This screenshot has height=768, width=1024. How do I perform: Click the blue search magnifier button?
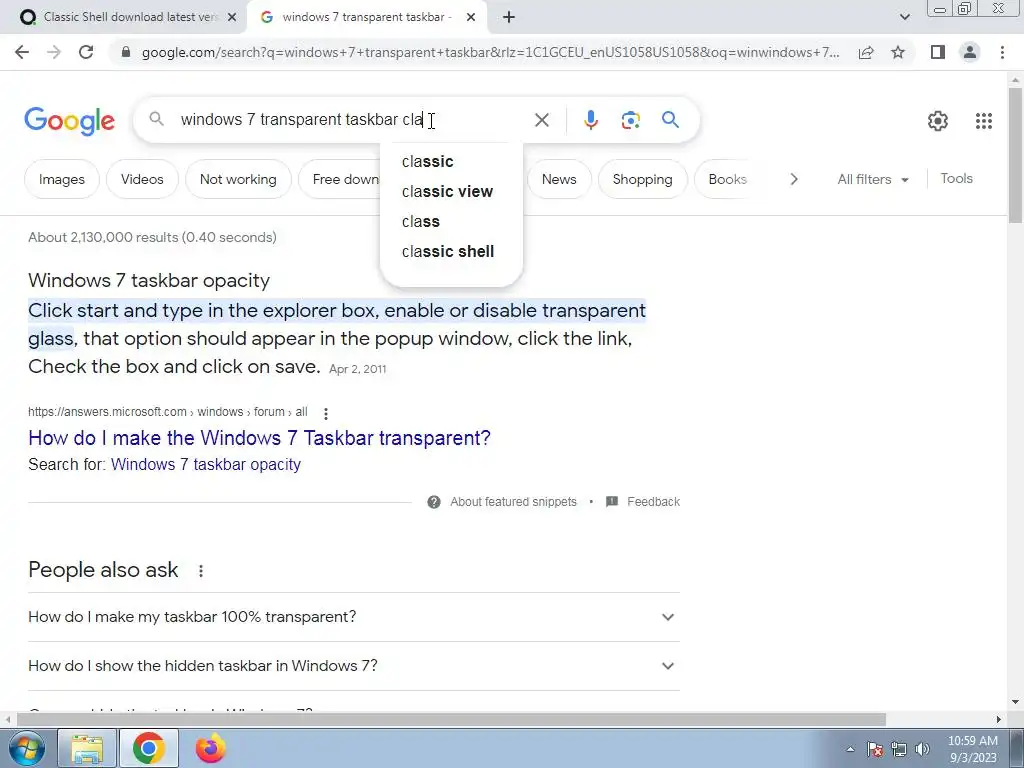click(670, 120)
